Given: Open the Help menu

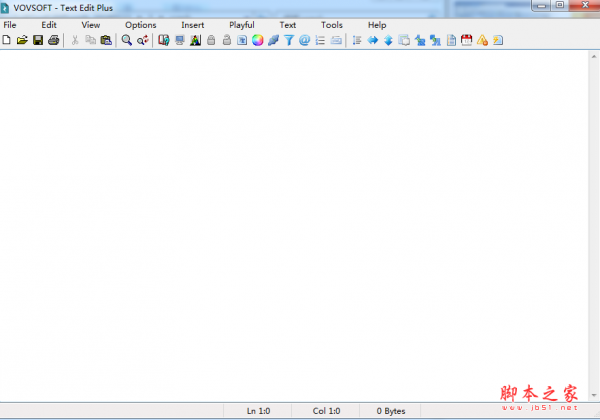Looking at the screenshot, I should pyautogui.click(x=377, y=25).
